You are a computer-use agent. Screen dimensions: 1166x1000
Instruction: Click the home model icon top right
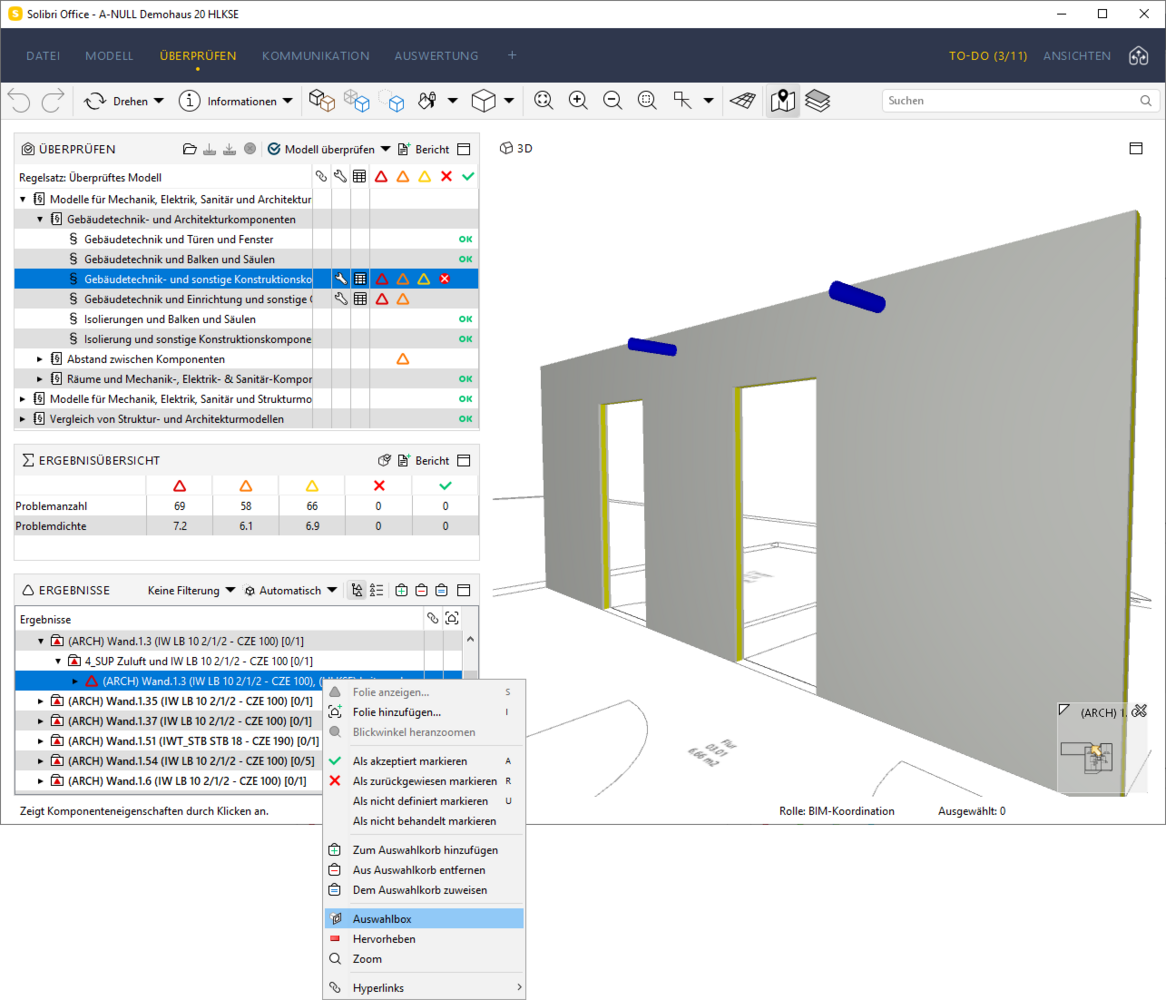pyautogui.click(x=1138, y=56)
